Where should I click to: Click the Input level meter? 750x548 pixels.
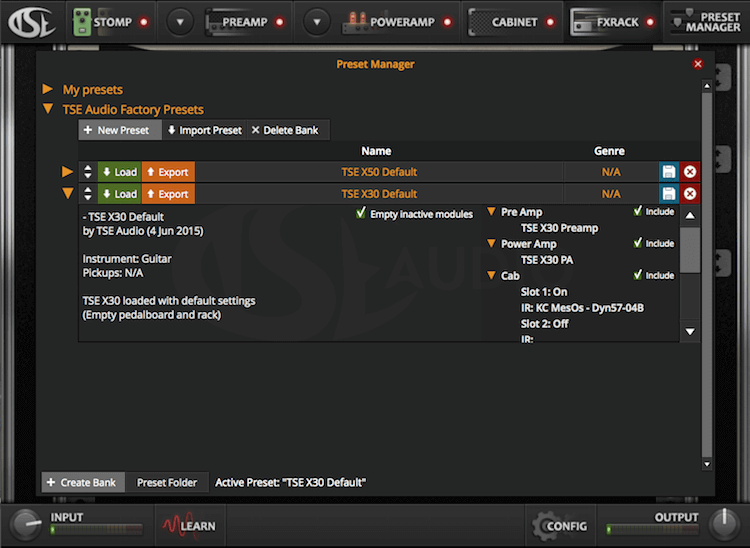(97, 529)
